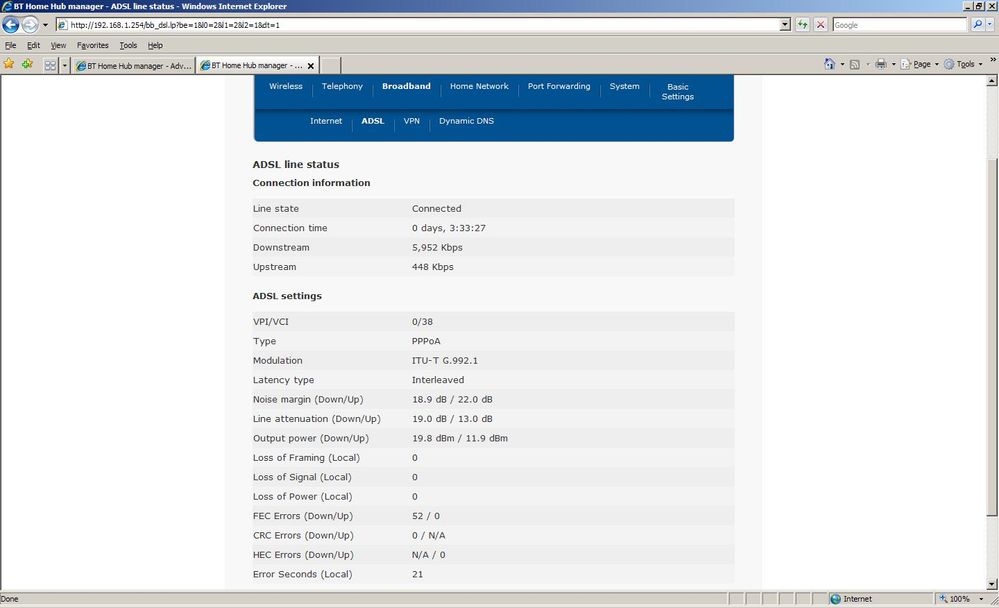
Task: Click the address bar URL field
Action: [417, 25]
